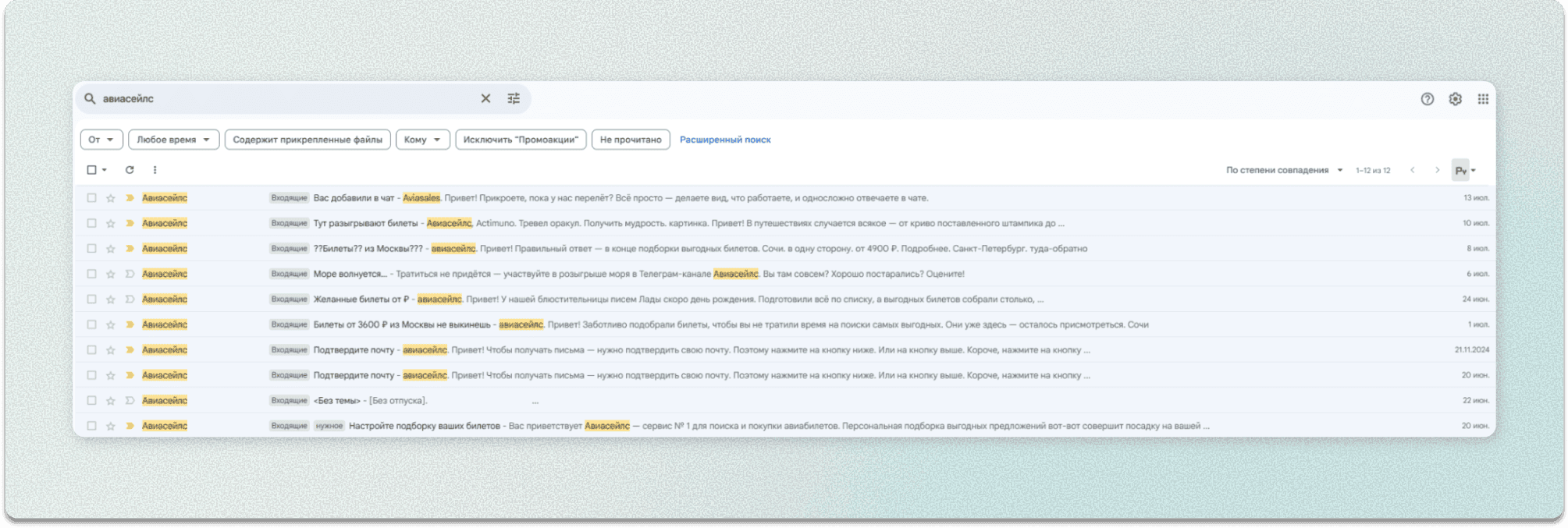Screen dimensions: 1568x528
Task: Open "Билеты от 3600 ₽ из Москвы не выкинешь"
Action: tap(784, 324)
